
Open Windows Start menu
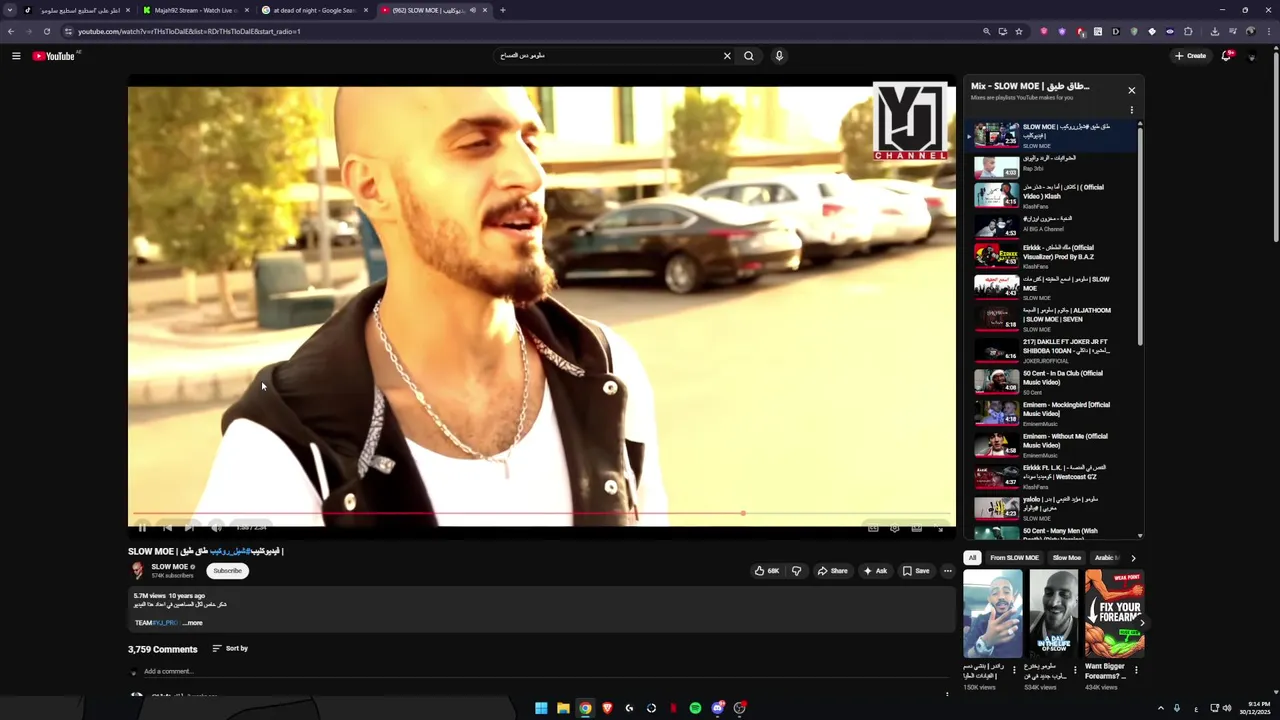541,708
